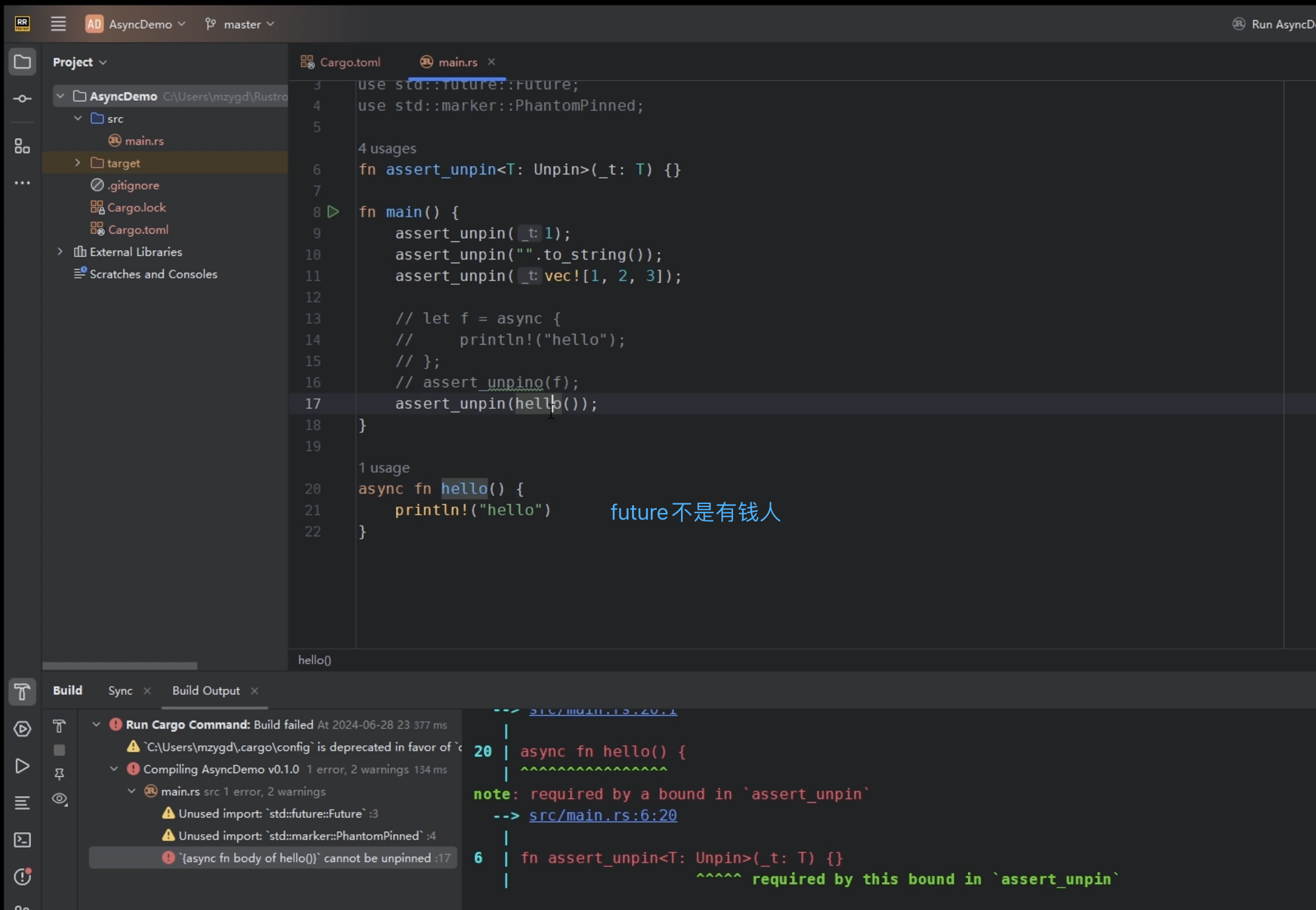1316x910 pixels.
Task: Click the run gutter arrow beside main
Action: coord(333,212)
